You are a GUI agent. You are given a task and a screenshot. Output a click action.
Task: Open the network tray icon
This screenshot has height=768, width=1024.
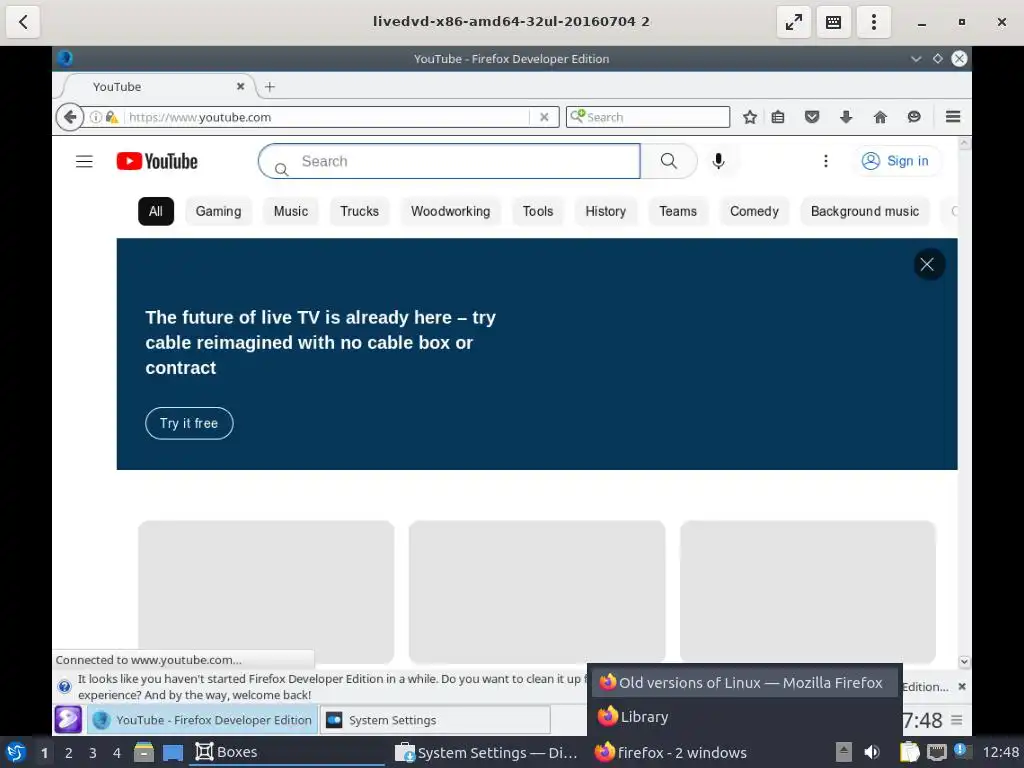936,752
